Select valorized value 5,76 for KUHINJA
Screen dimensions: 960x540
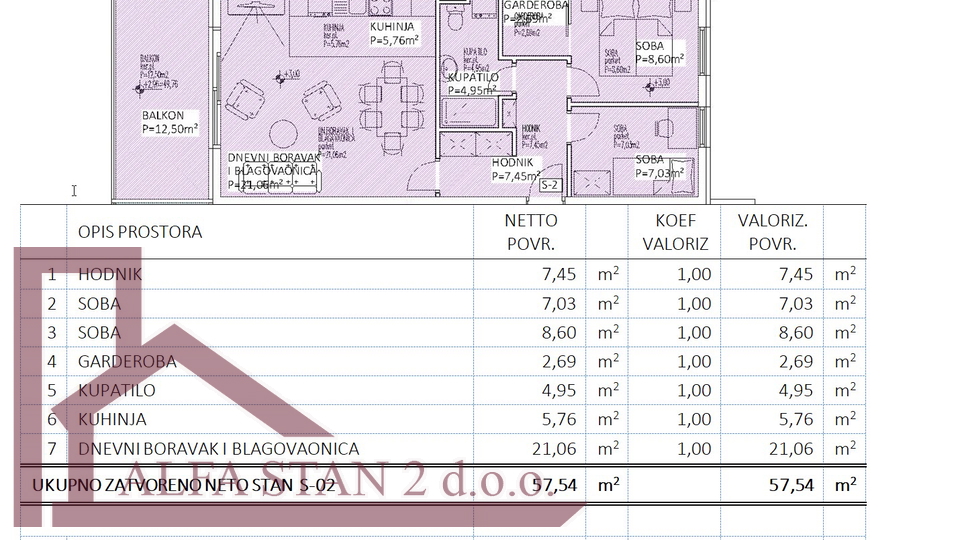click(x=796, y=419)
